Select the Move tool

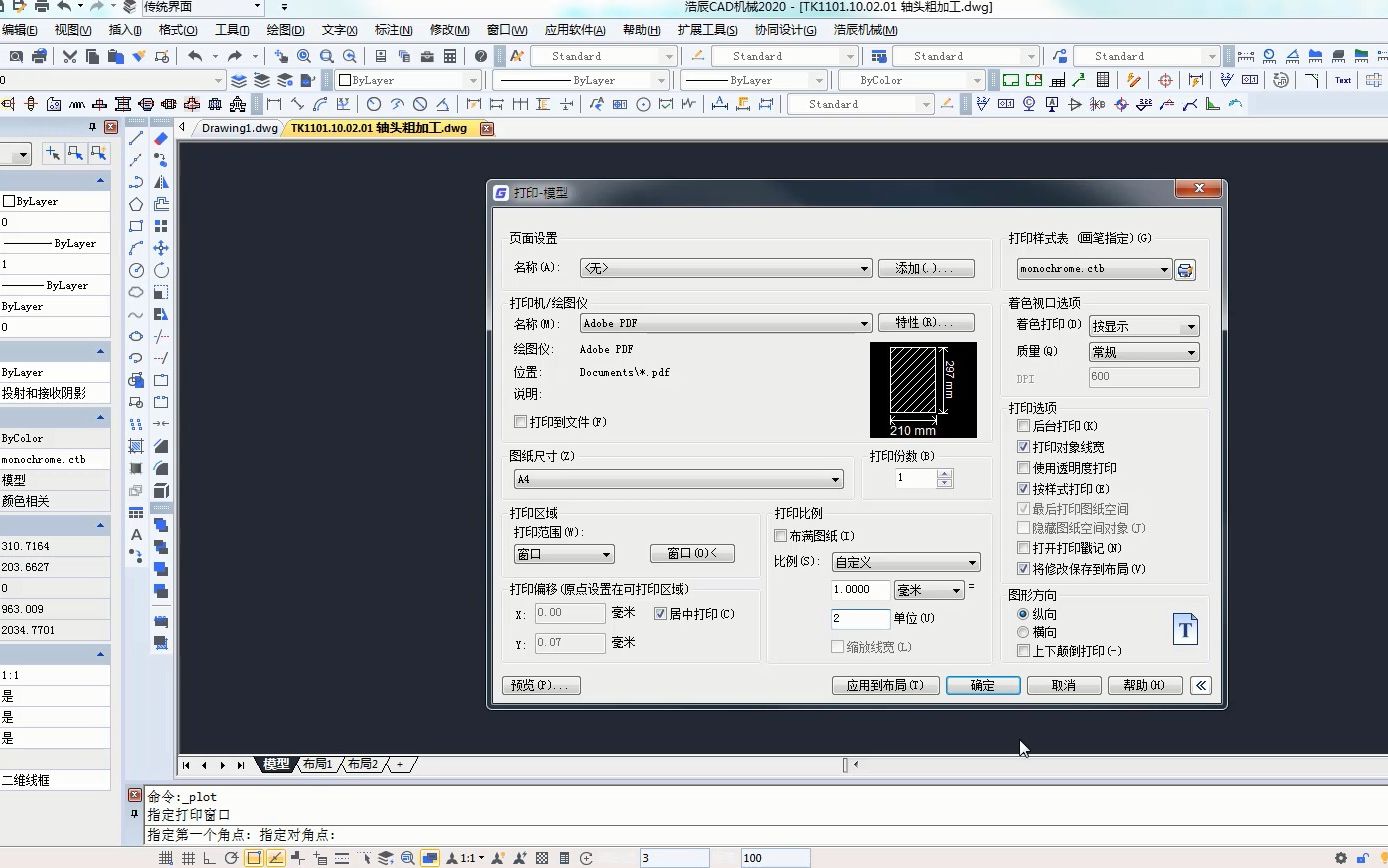click(x=161, y=247)
